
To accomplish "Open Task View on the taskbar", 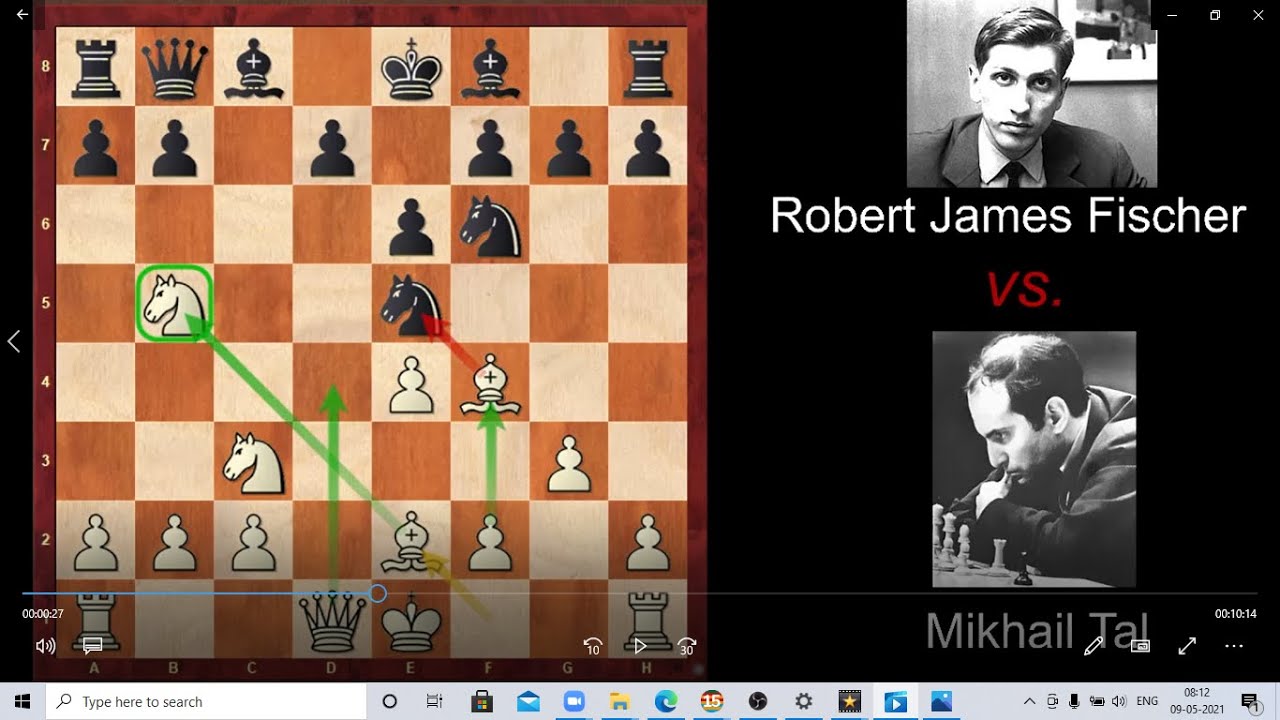I will pos(434,701).
